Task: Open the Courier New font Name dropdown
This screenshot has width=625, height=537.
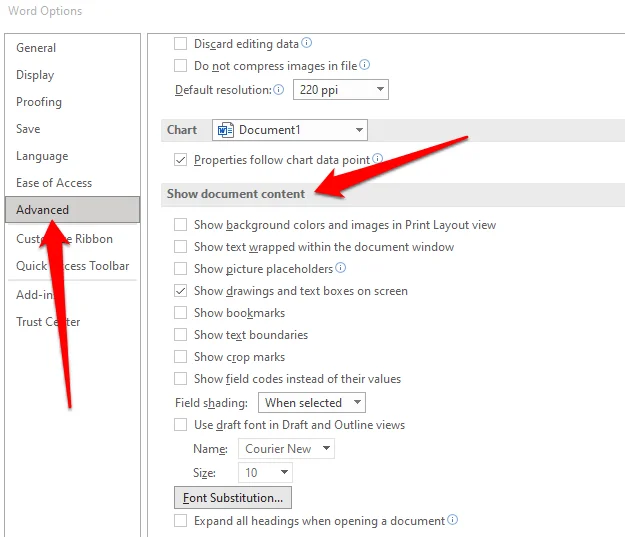Action: pyautogui.click(x=286, y=448)
